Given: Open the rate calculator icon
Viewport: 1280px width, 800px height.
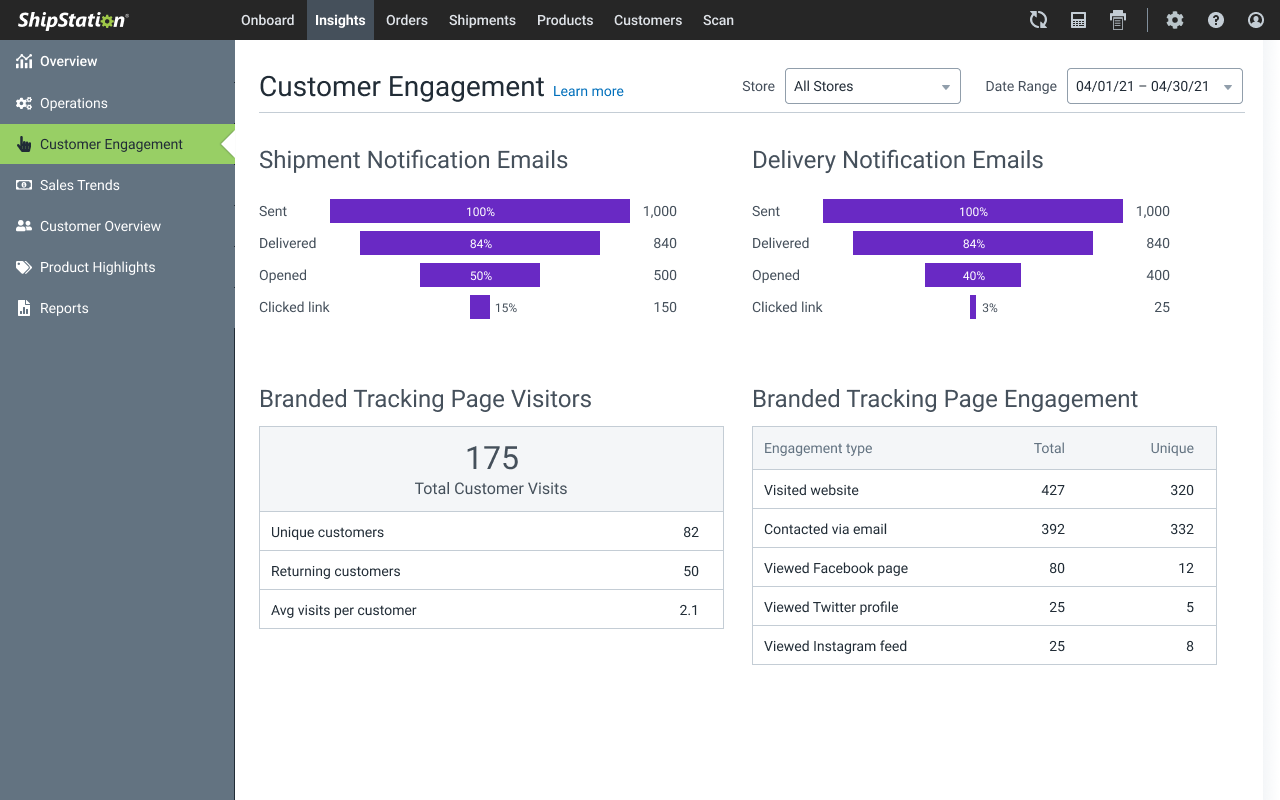Looking at the screenshot, I should 1078,19.
